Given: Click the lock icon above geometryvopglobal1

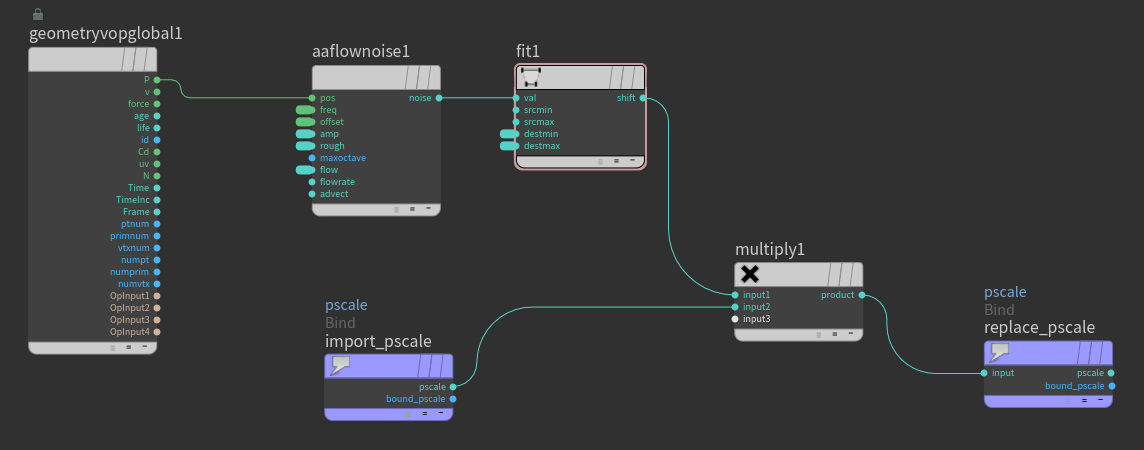Looking at the screenshot, I should (x=38, y=14).
